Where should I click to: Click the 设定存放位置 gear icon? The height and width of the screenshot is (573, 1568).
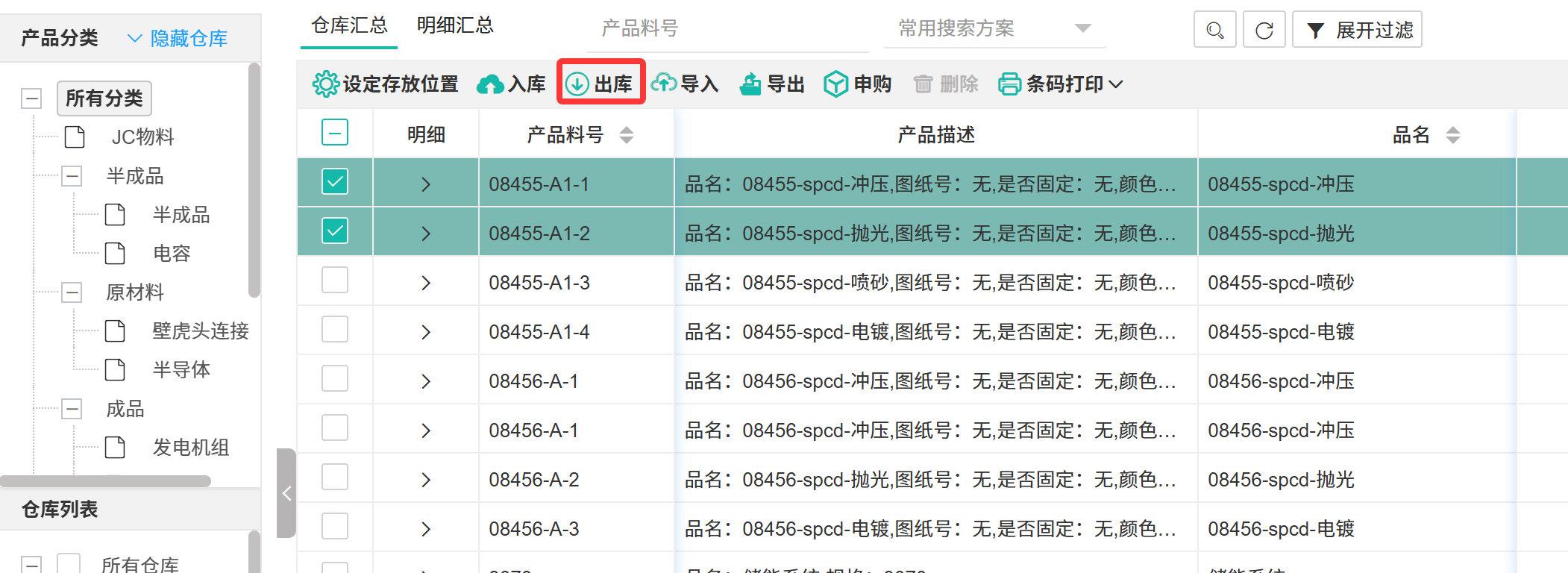click(325, 84)
